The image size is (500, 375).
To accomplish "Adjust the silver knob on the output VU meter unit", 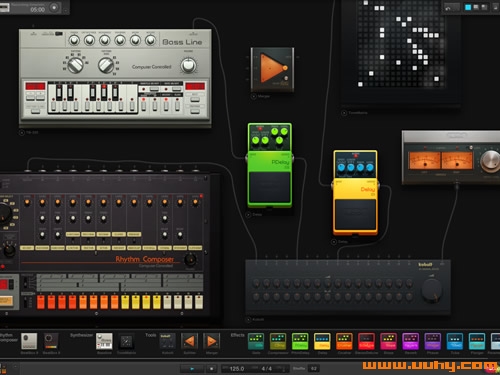I will pyautogui.click(x=490, y=161).
